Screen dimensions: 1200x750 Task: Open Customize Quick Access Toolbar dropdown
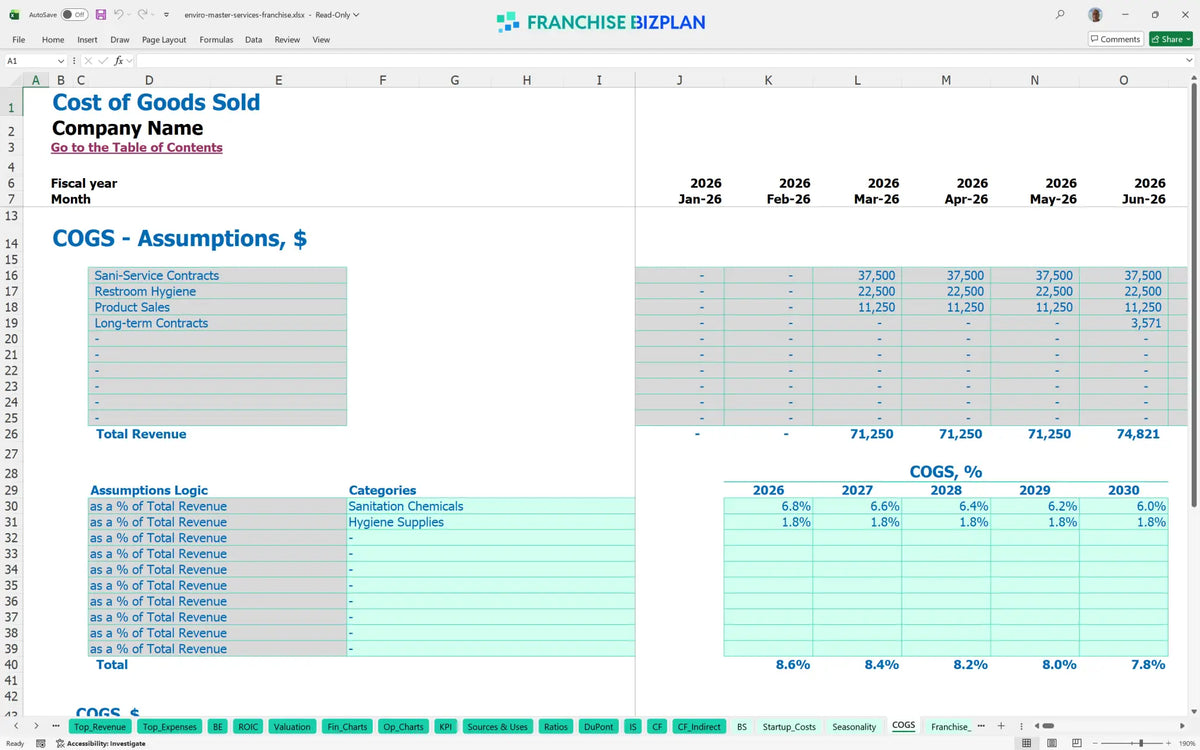165,15
